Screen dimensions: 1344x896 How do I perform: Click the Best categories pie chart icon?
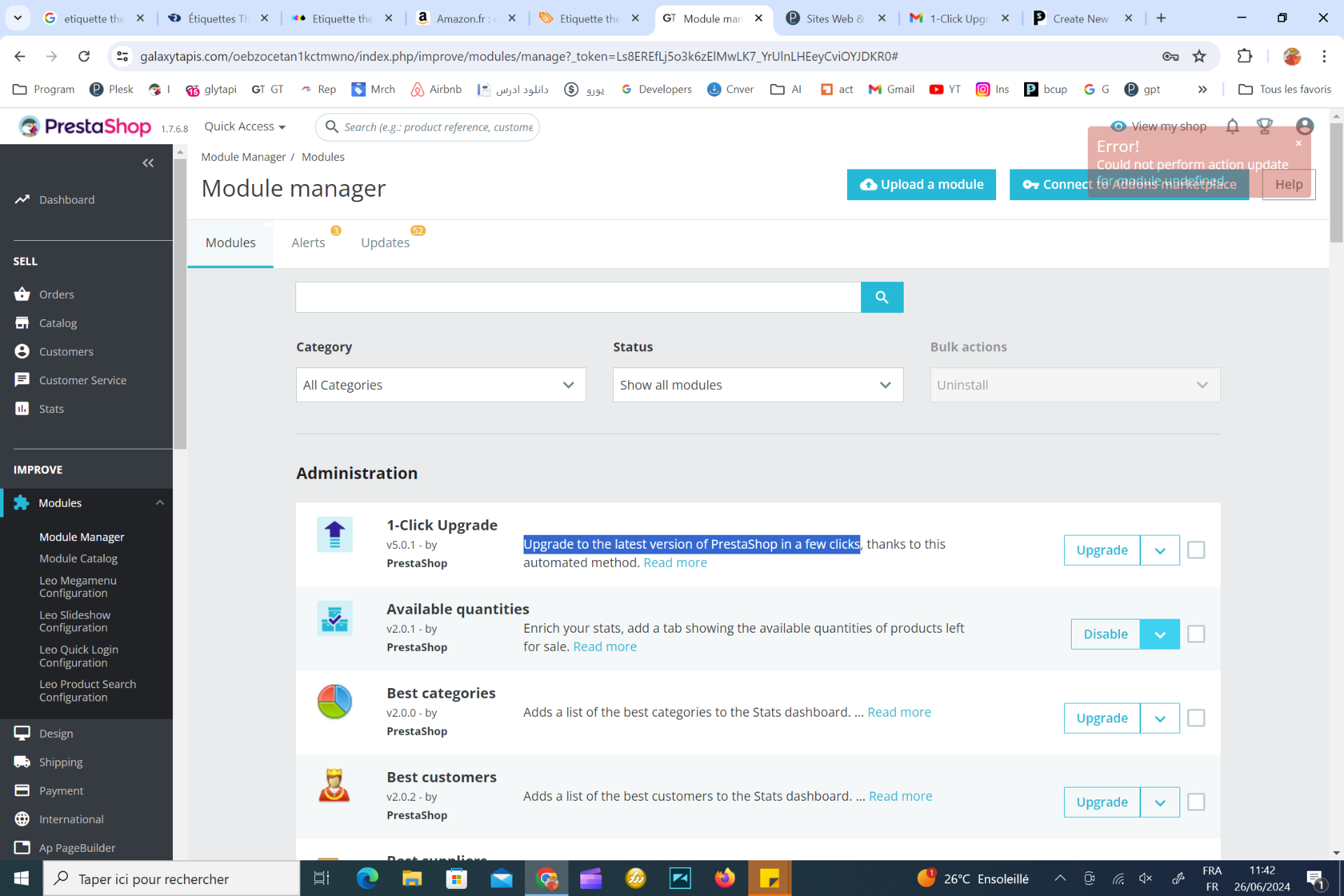click(335, 702)
